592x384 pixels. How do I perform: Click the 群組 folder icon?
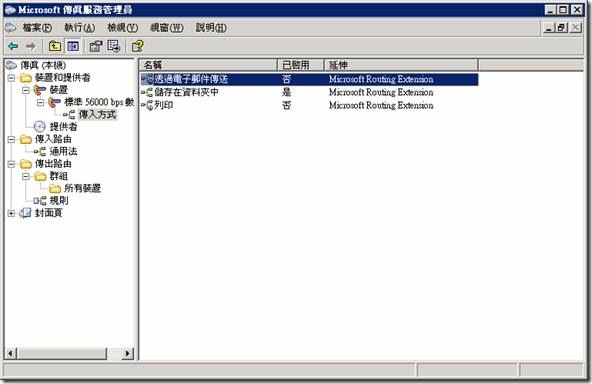(x=40, y=176)
